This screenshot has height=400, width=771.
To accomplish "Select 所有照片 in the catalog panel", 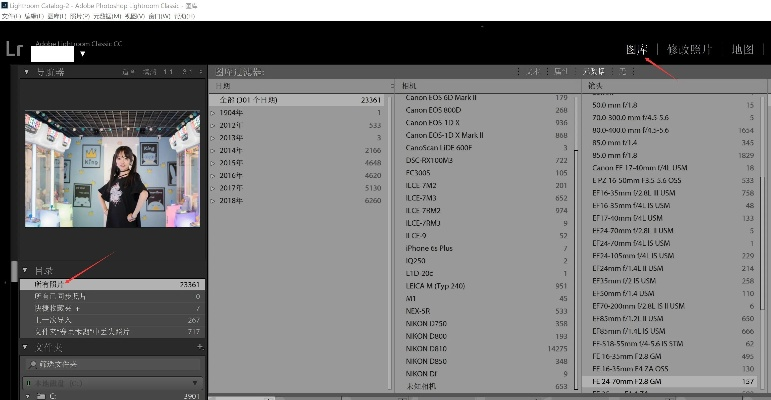I will (112, 284).
